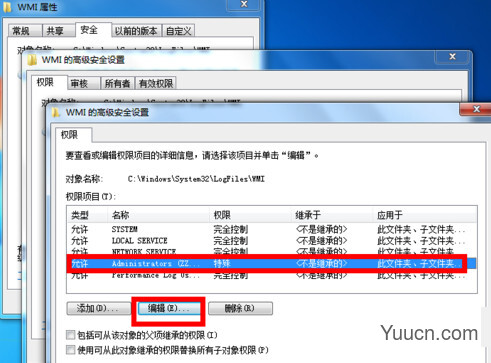Close the middle WMI 的高级安全设置 window
This screenshot has height=363, width=491.
pyautogui.click(x=452, y=57)
